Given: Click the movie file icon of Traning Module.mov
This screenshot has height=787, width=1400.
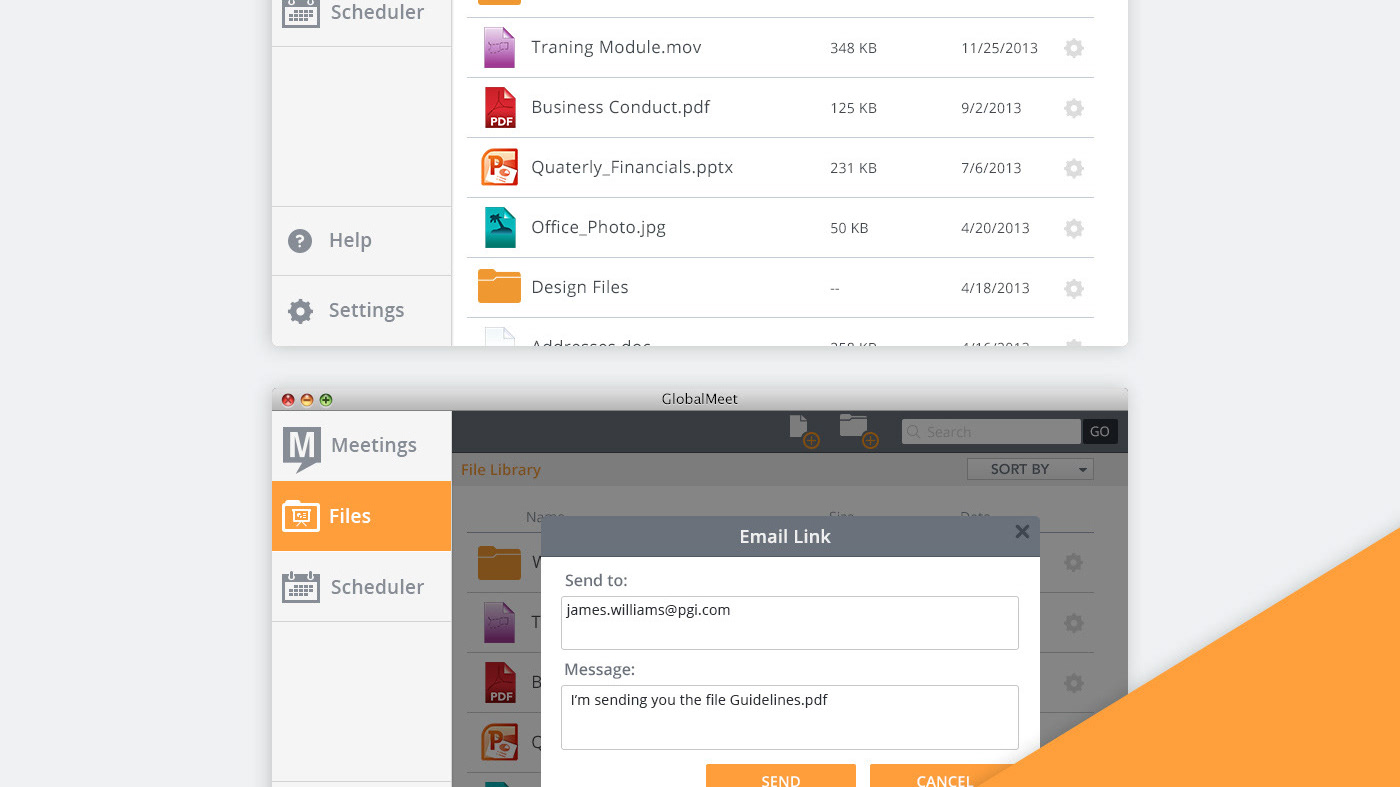Looking at the screenshot, I should pos(499,48).
